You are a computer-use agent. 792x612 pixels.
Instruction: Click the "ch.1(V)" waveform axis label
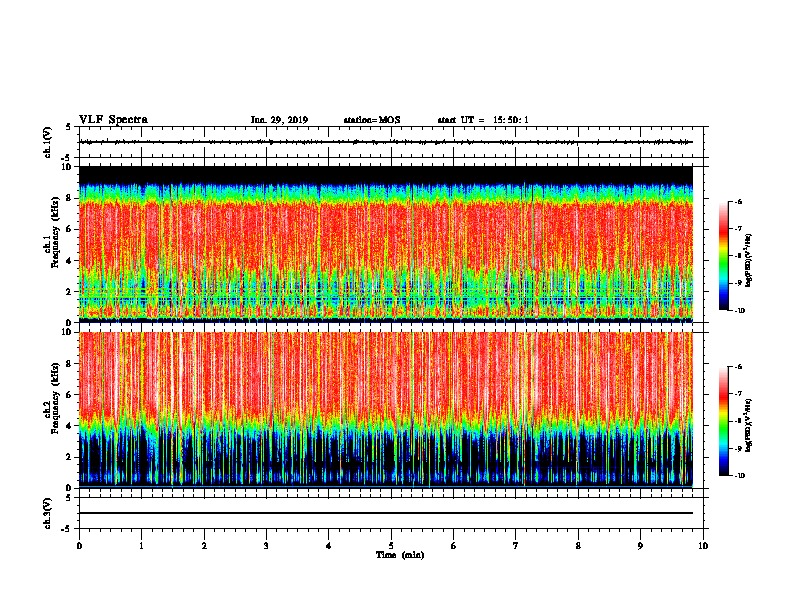[47, 142]
